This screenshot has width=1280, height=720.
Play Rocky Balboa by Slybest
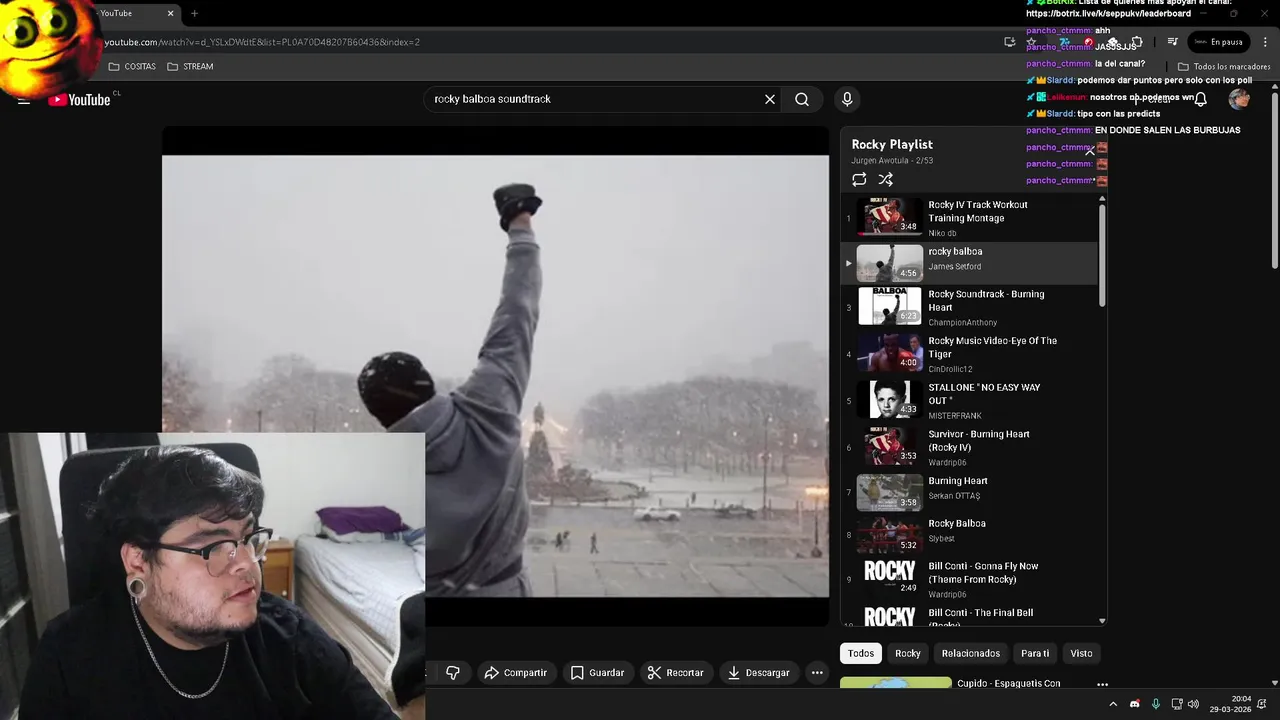pos(969,534)
